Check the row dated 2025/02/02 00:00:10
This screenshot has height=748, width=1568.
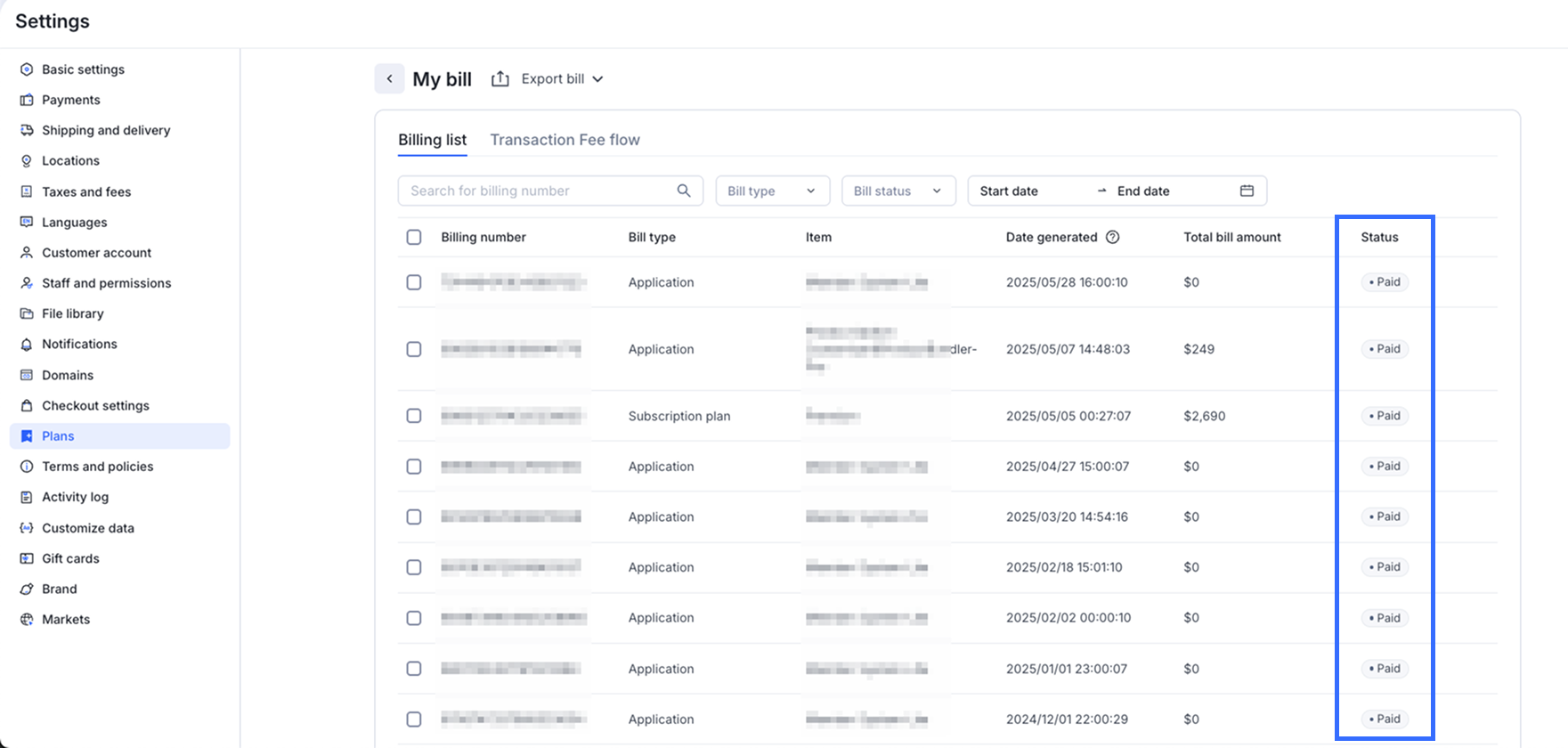(414, 618)
